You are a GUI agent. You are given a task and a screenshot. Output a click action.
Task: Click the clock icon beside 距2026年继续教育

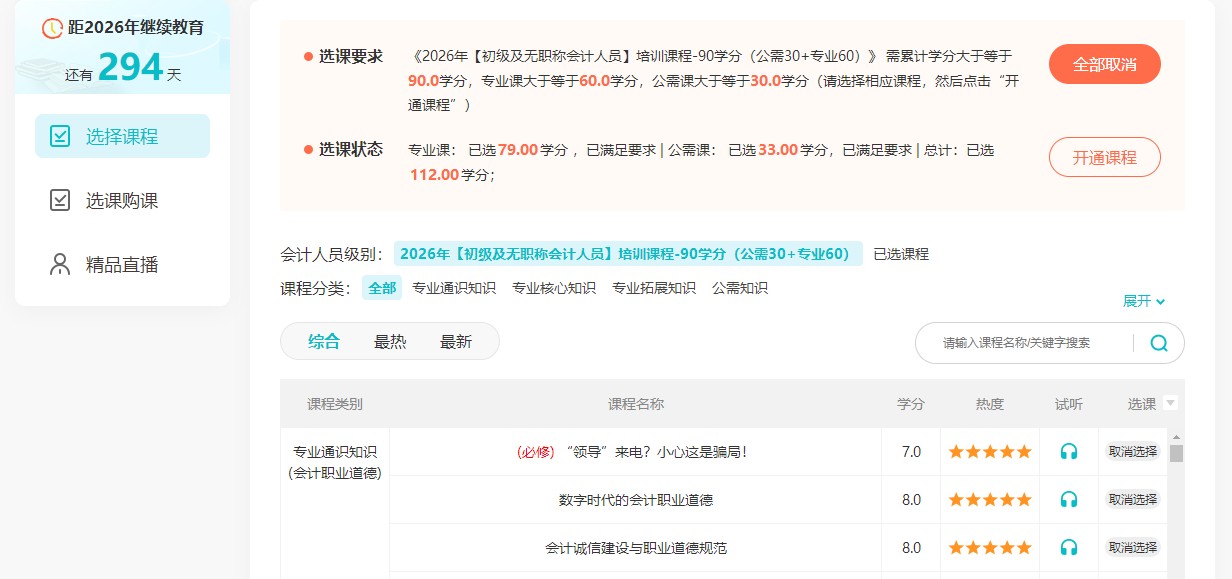click(x=52, y=28)
